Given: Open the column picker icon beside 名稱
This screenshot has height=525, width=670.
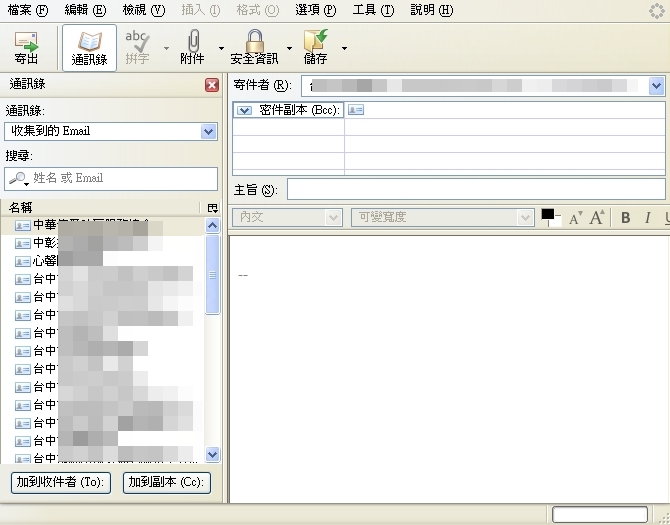Looking at the screenshot, I should pos(212,208).
